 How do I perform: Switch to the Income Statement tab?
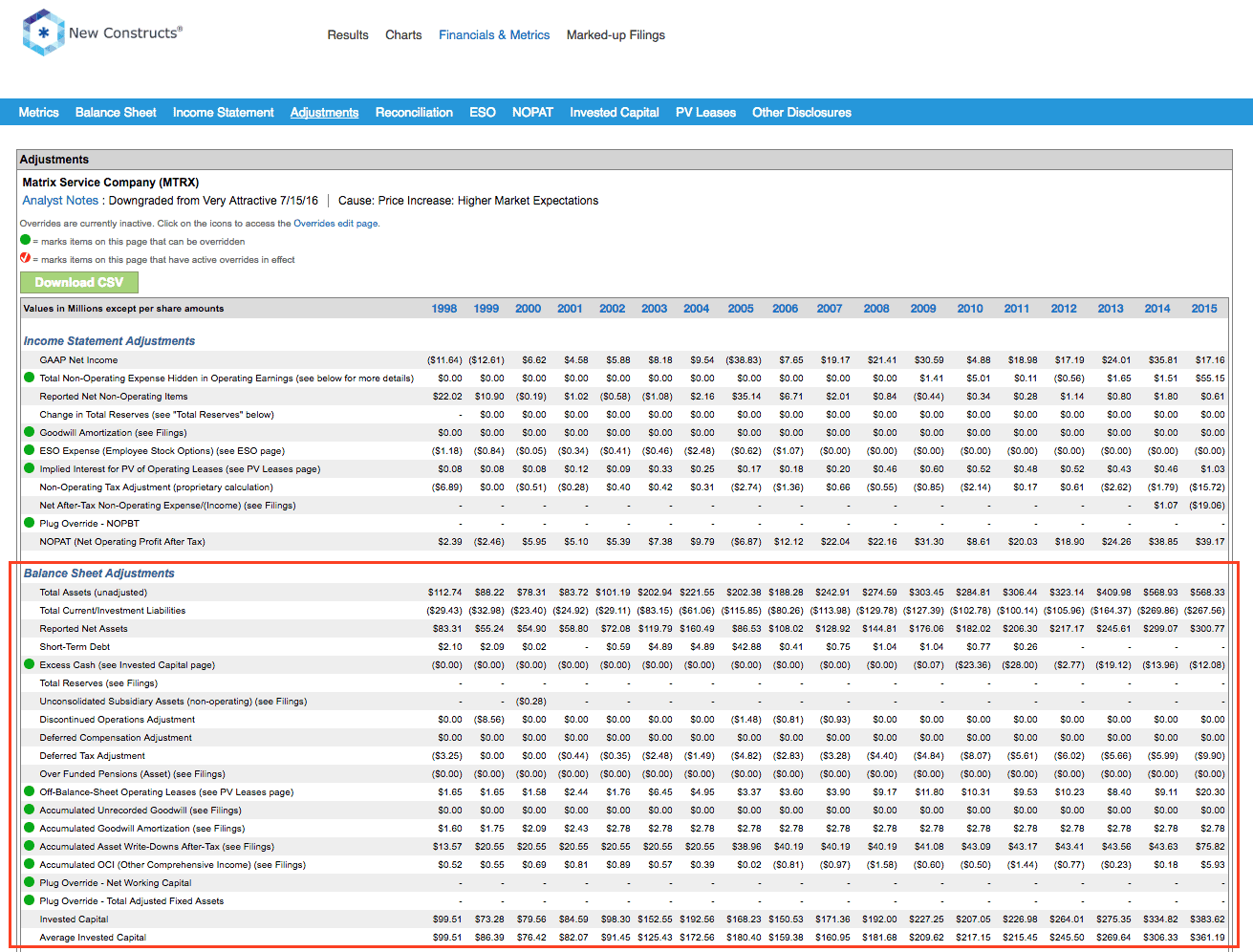[x=223, y=112]
